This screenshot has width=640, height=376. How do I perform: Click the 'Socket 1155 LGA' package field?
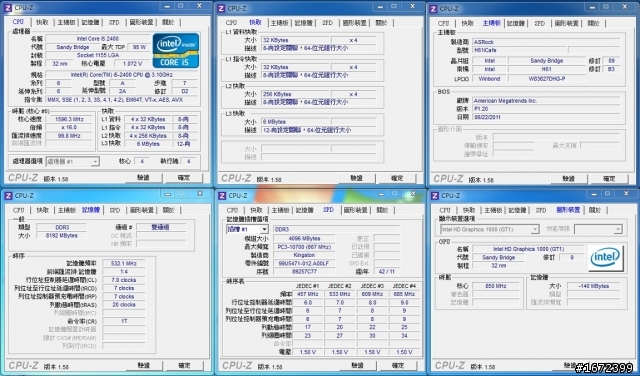(x=98, y=55)
